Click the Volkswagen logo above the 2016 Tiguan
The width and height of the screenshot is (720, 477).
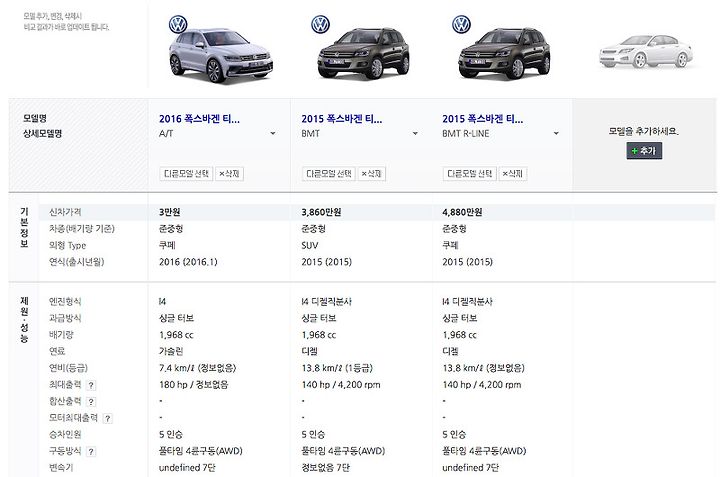tap(178, 24)
